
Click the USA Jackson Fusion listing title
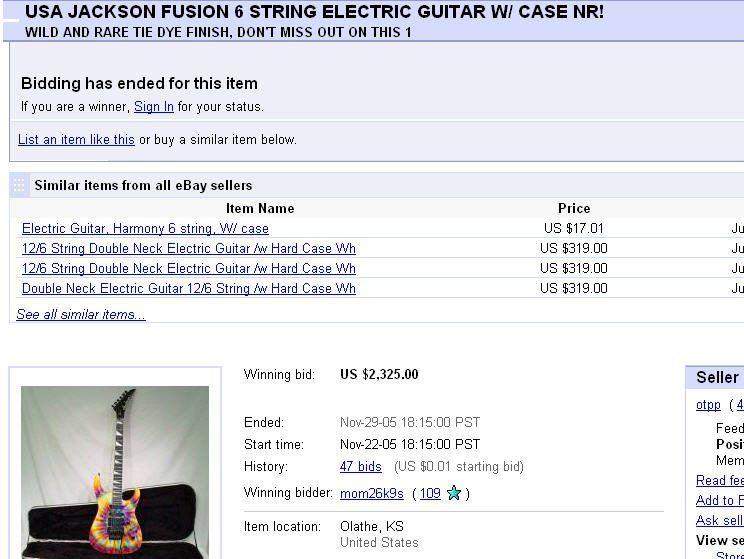pos(314,13)
